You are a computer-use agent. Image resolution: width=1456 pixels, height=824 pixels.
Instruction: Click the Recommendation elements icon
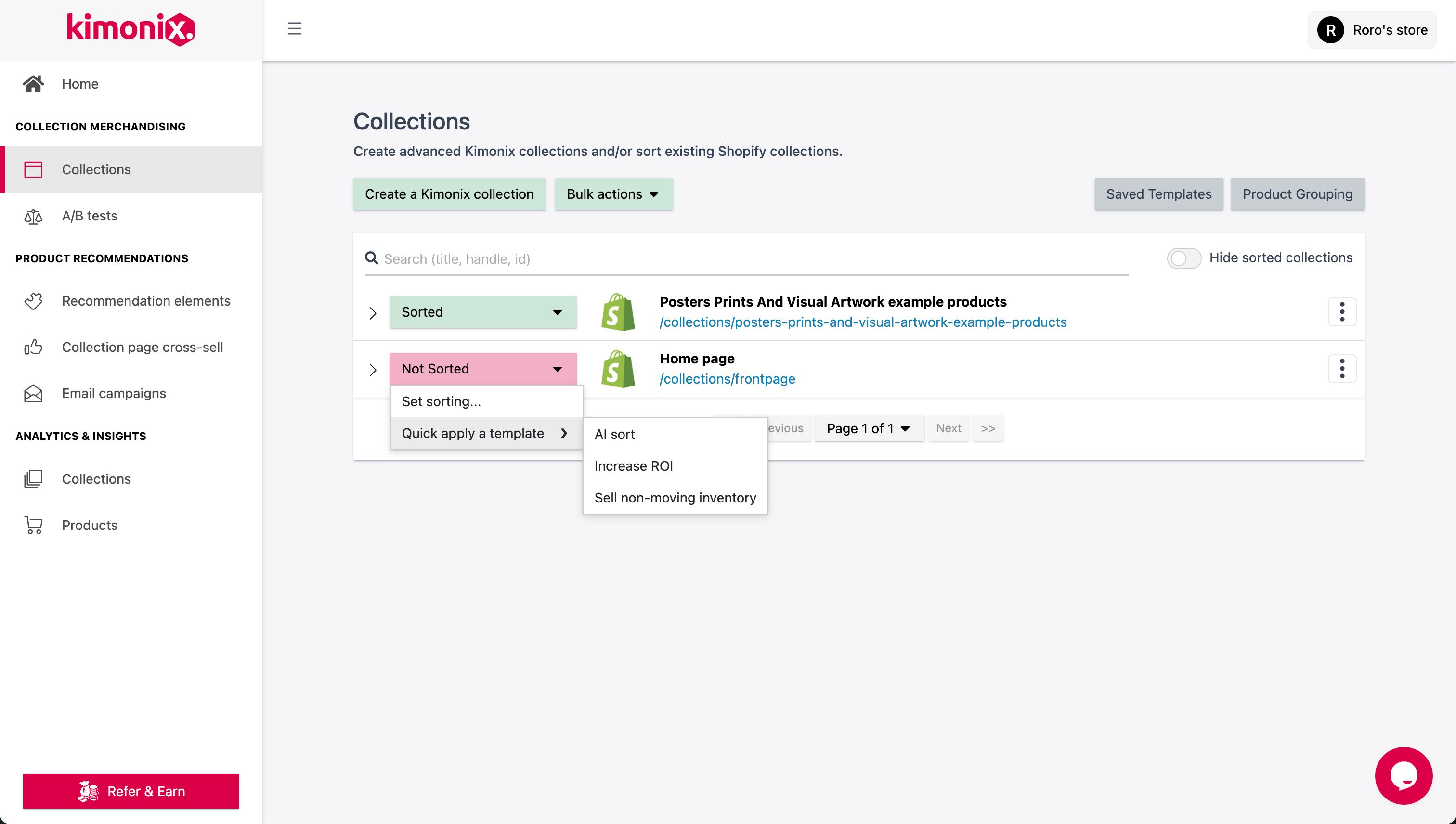[x=33, y=301]
